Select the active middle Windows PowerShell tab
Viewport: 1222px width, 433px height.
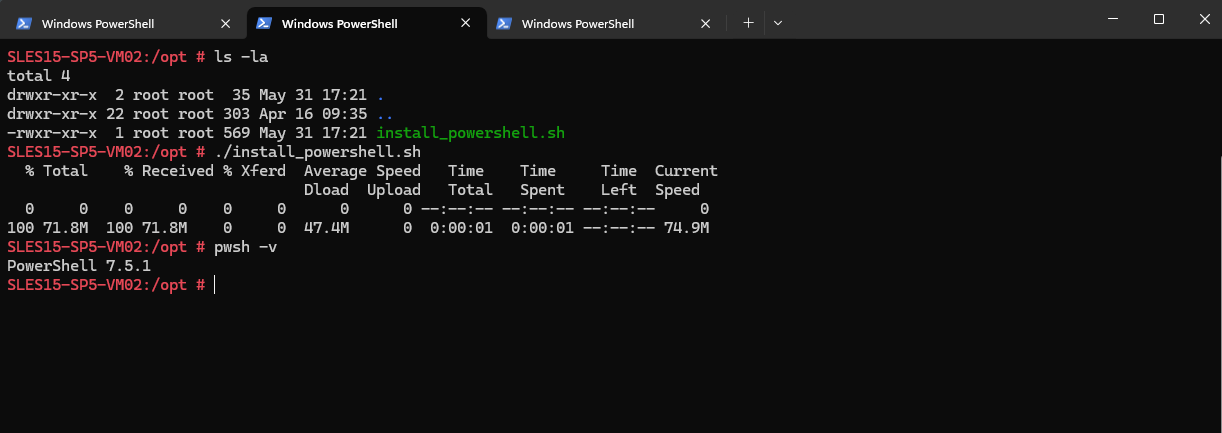coord(366,23)
